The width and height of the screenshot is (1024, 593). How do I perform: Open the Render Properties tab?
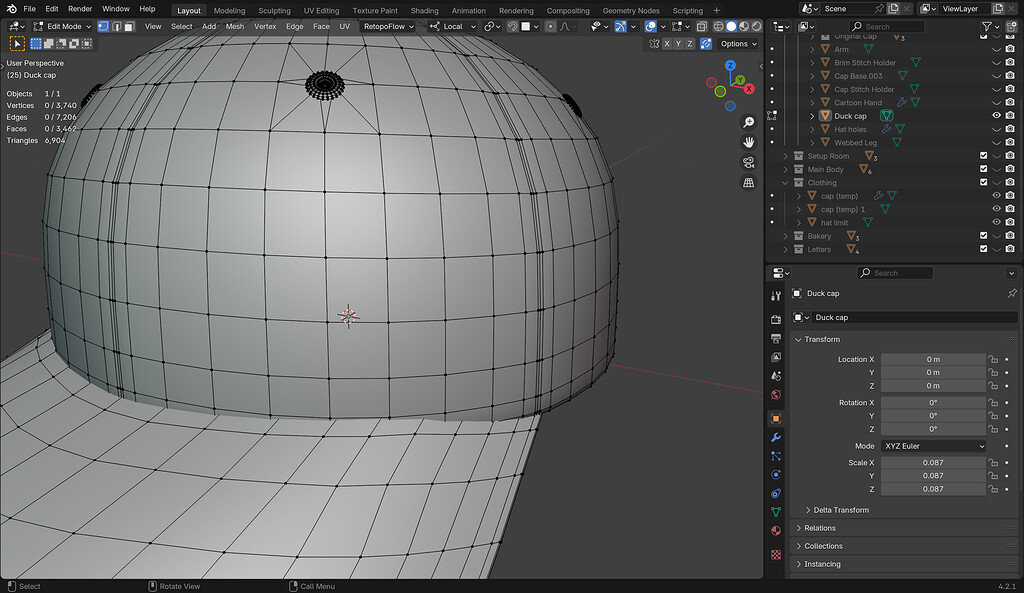click(x=776, y=318)
